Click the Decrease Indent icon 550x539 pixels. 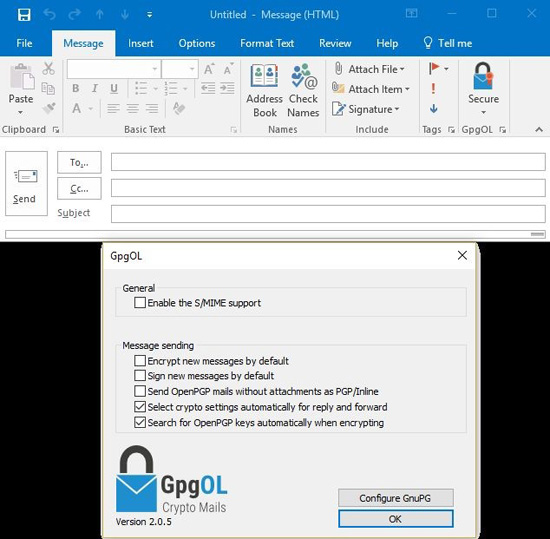(x=208, y=88)
